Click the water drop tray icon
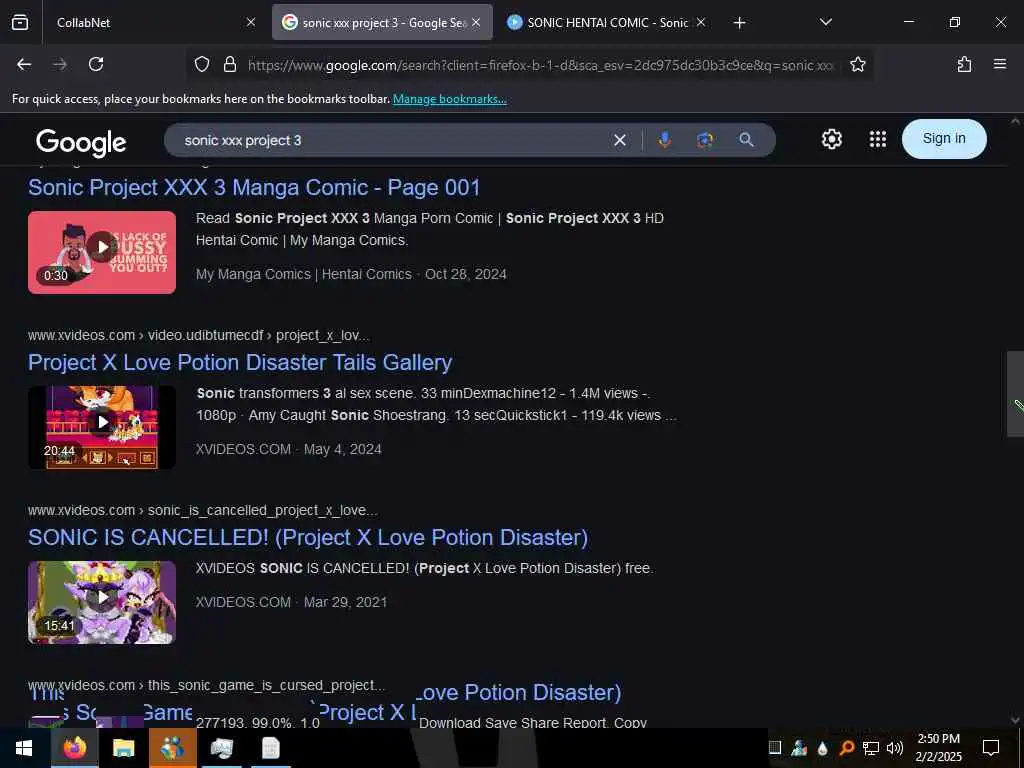 822,748
